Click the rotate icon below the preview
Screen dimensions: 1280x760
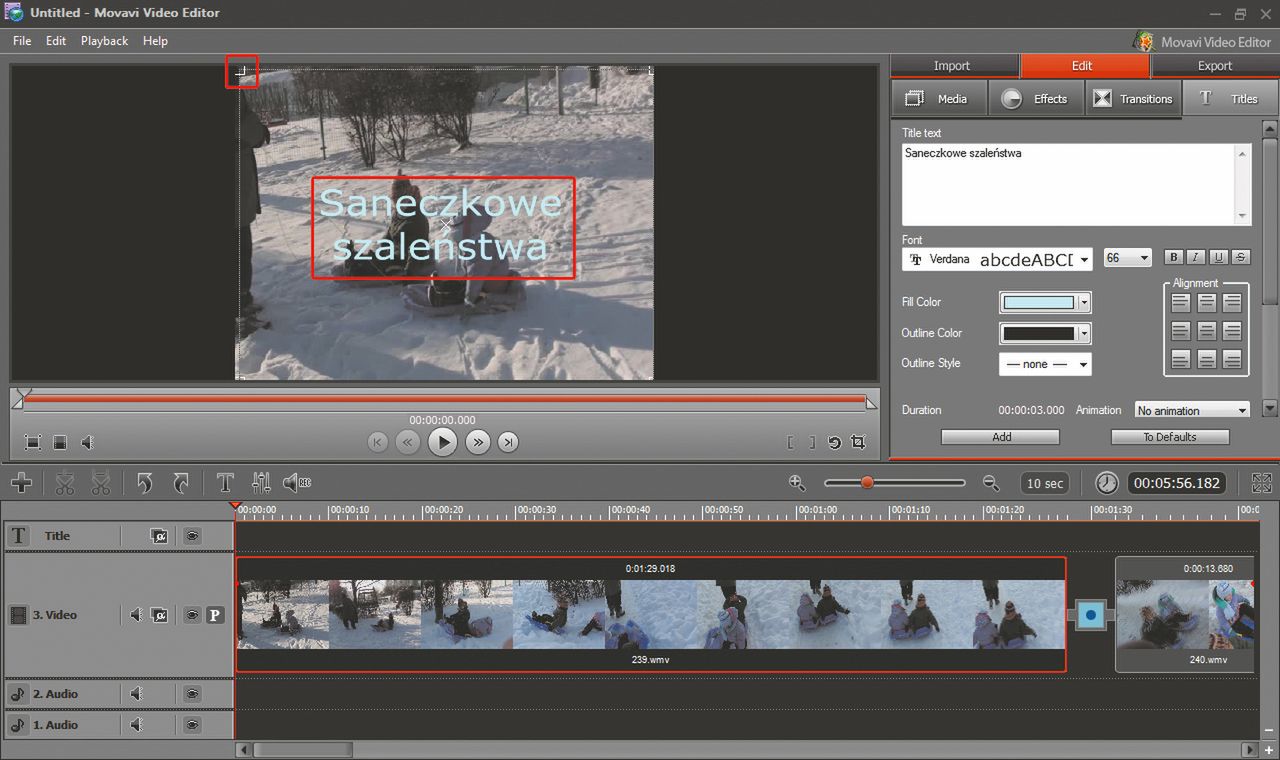pos(834,442)
